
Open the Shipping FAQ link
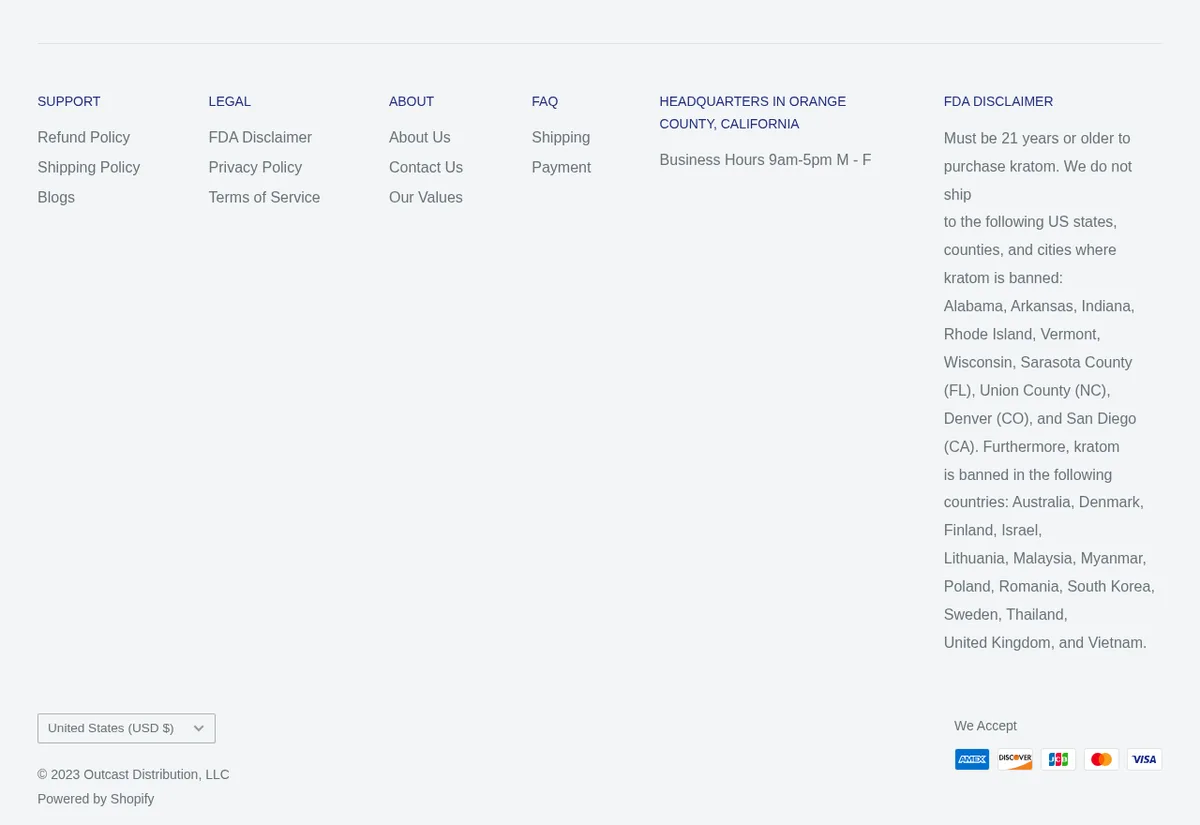pos(561,137)
